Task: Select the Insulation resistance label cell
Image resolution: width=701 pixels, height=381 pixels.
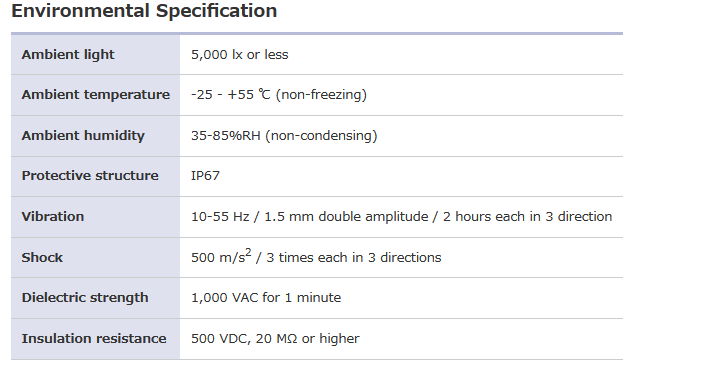Action: click(96, 339)
